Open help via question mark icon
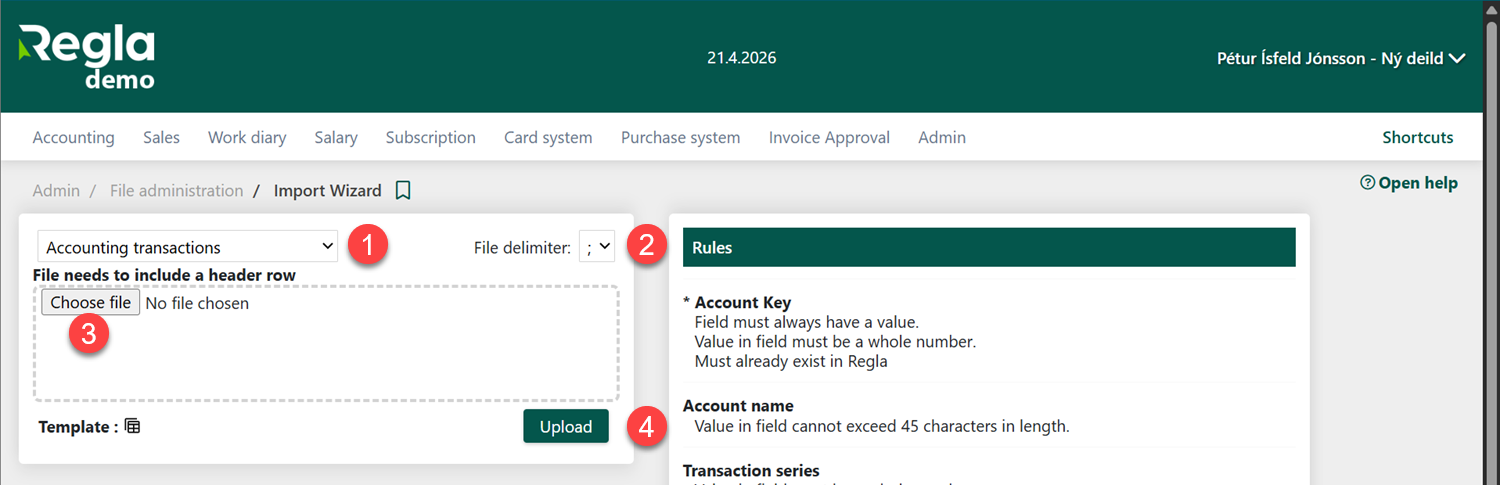Viewport: 1500px width, 485px height. (1367, 183)
